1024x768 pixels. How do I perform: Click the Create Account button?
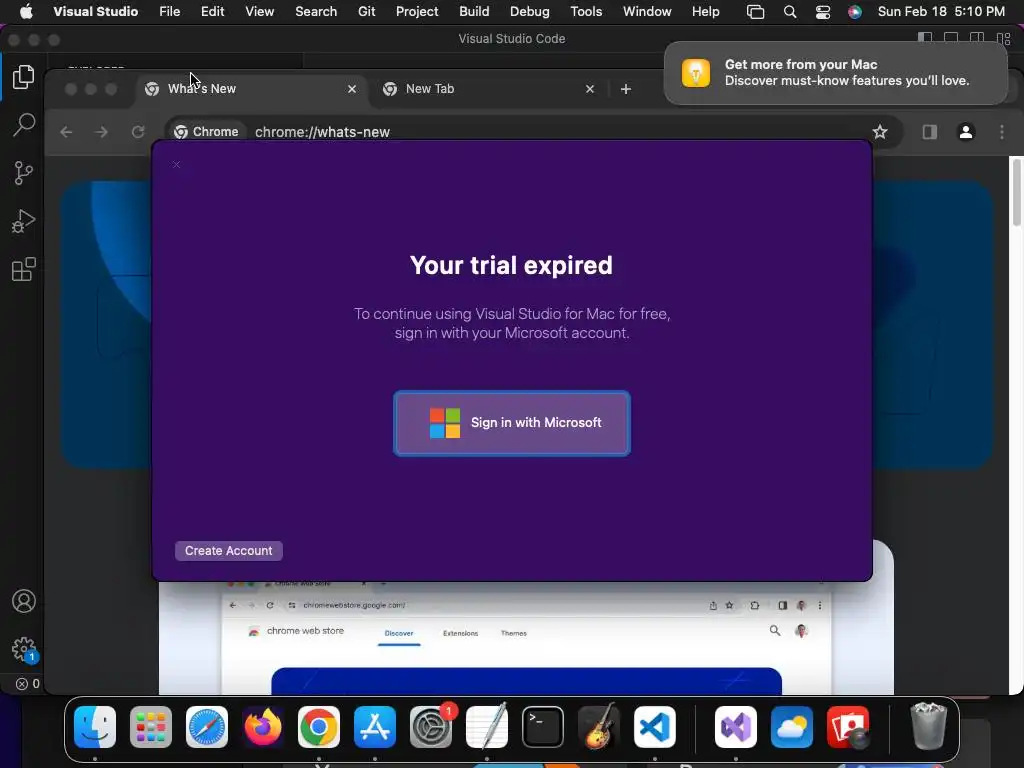point(229,551)
